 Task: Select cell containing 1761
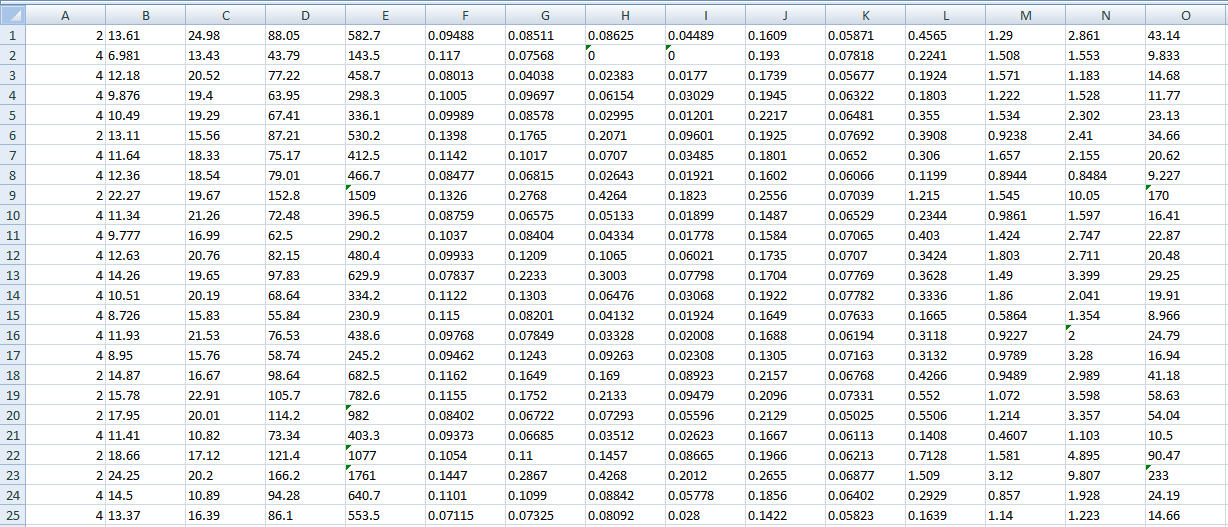coord(385,475)
